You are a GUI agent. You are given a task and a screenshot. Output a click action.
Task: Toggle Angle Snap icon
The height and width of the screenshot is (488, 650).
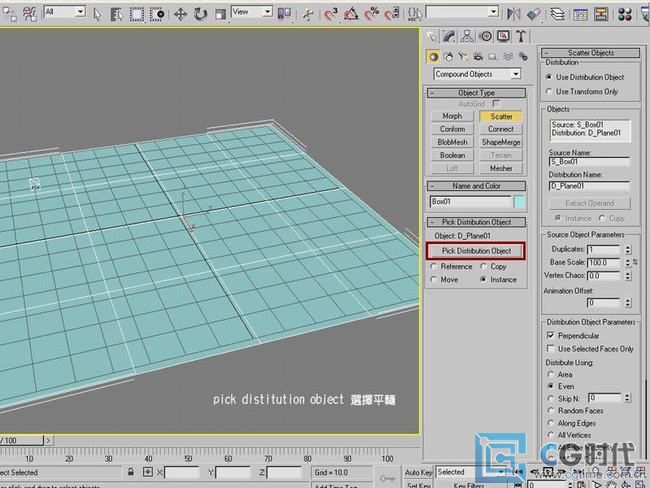[x=351, y=15]
